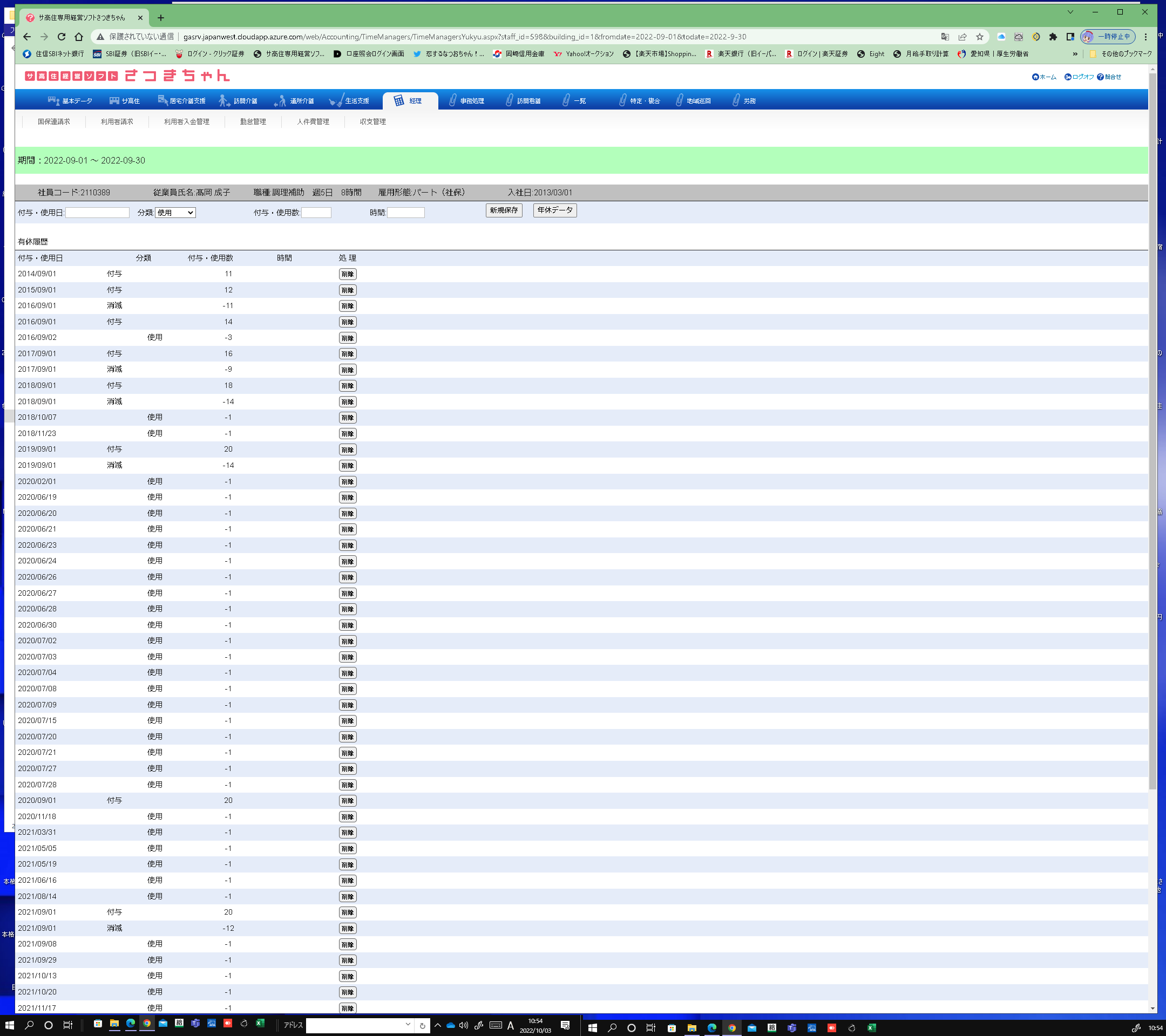Open the Chrome extensions puzzle icon
Viewport: 1166px width, 1036px height.
pyautogui.click(x=1053, y=37)
